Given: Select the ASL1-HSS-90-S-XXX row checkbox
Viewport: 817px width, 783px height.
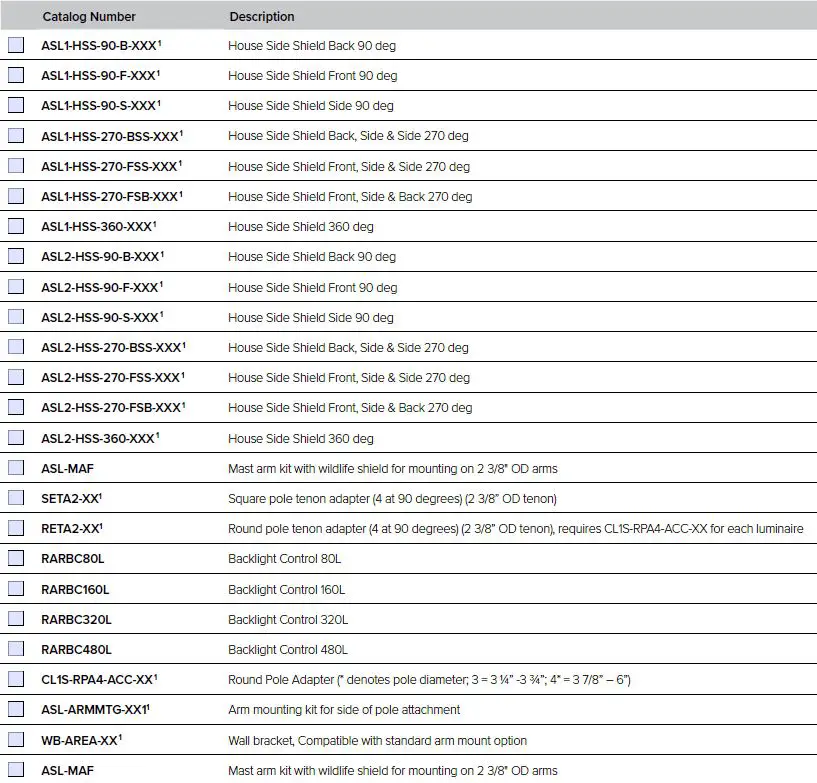Looking at the screenshot, I should coord(16,105).
